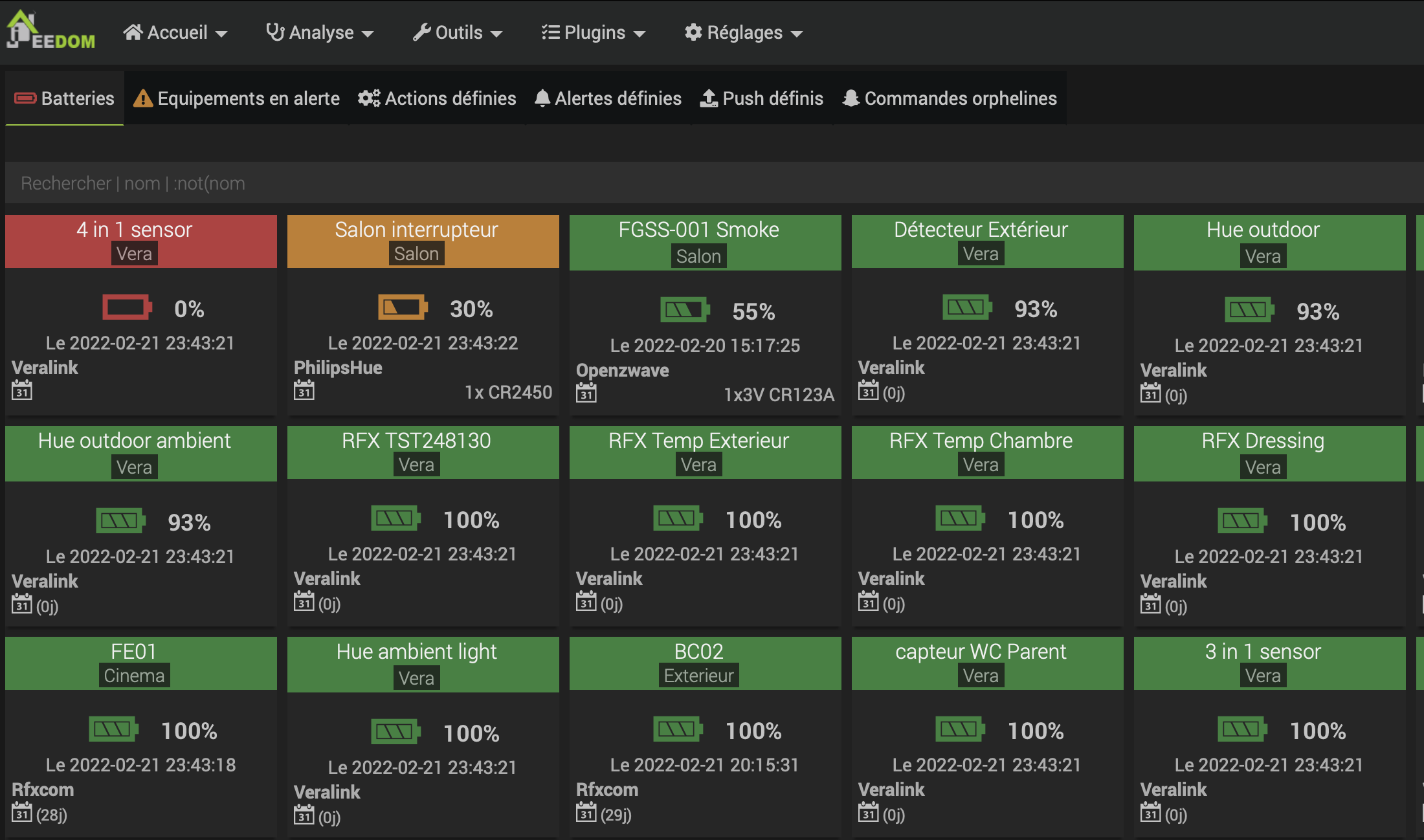Click the 0% battery value
This screenshot has height=840, width=1424.
[x=189, y=309]
